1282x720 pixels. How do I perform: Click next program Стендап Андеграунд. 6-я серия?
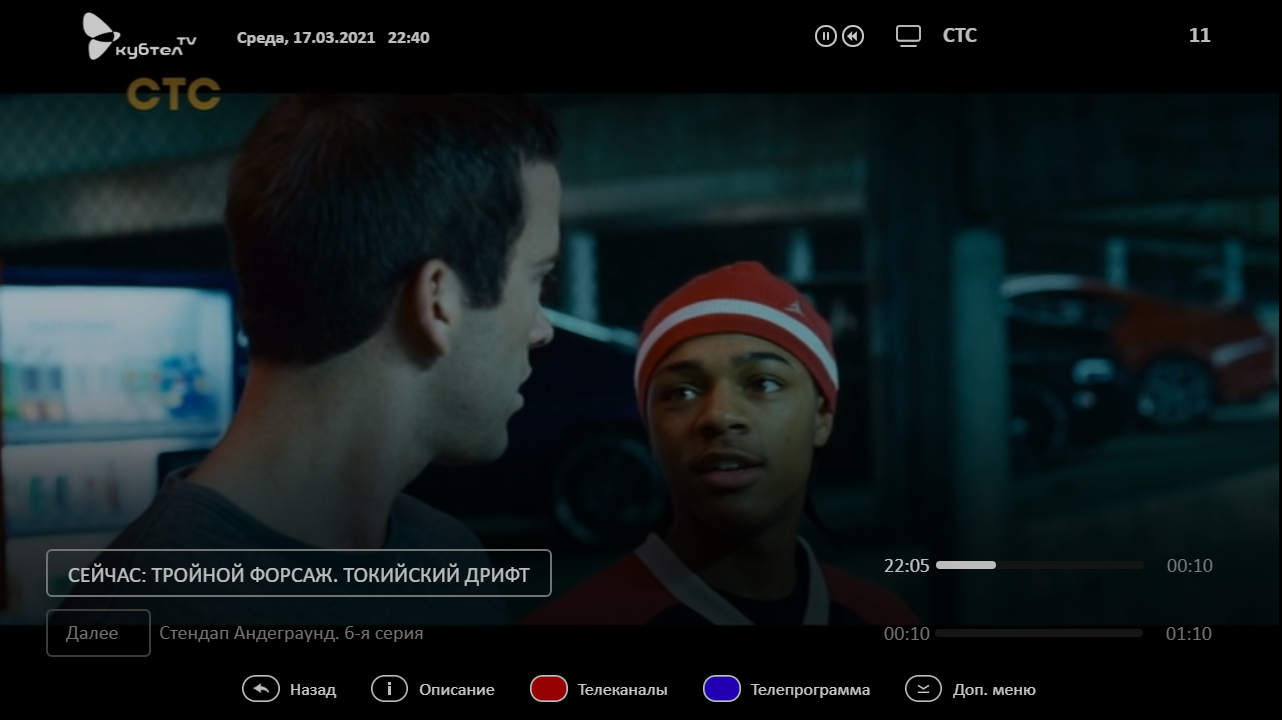[x=291, y=633]
